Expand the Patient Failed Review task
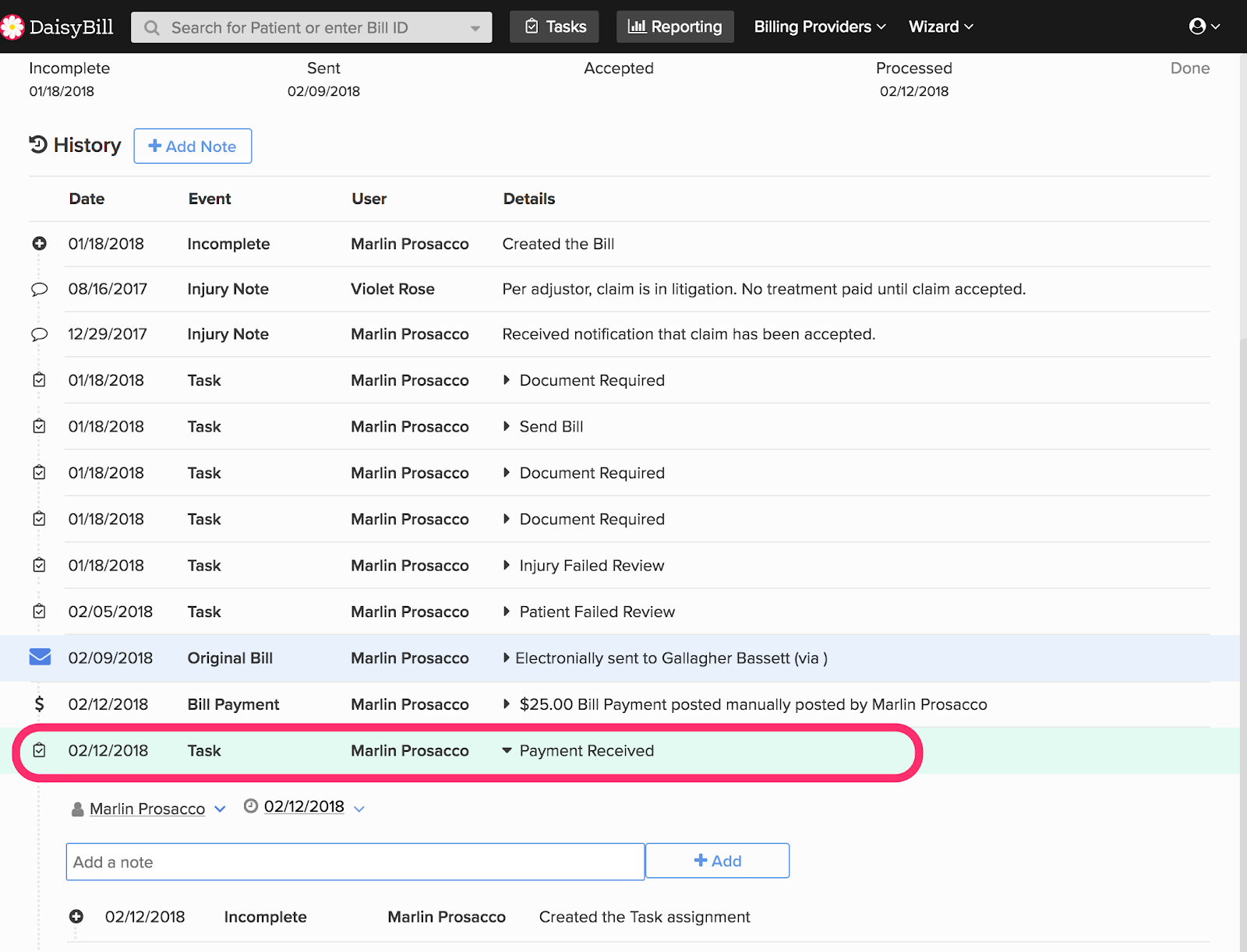The height and width of the screenshot is (952, 1247). (x=507, y=612)
